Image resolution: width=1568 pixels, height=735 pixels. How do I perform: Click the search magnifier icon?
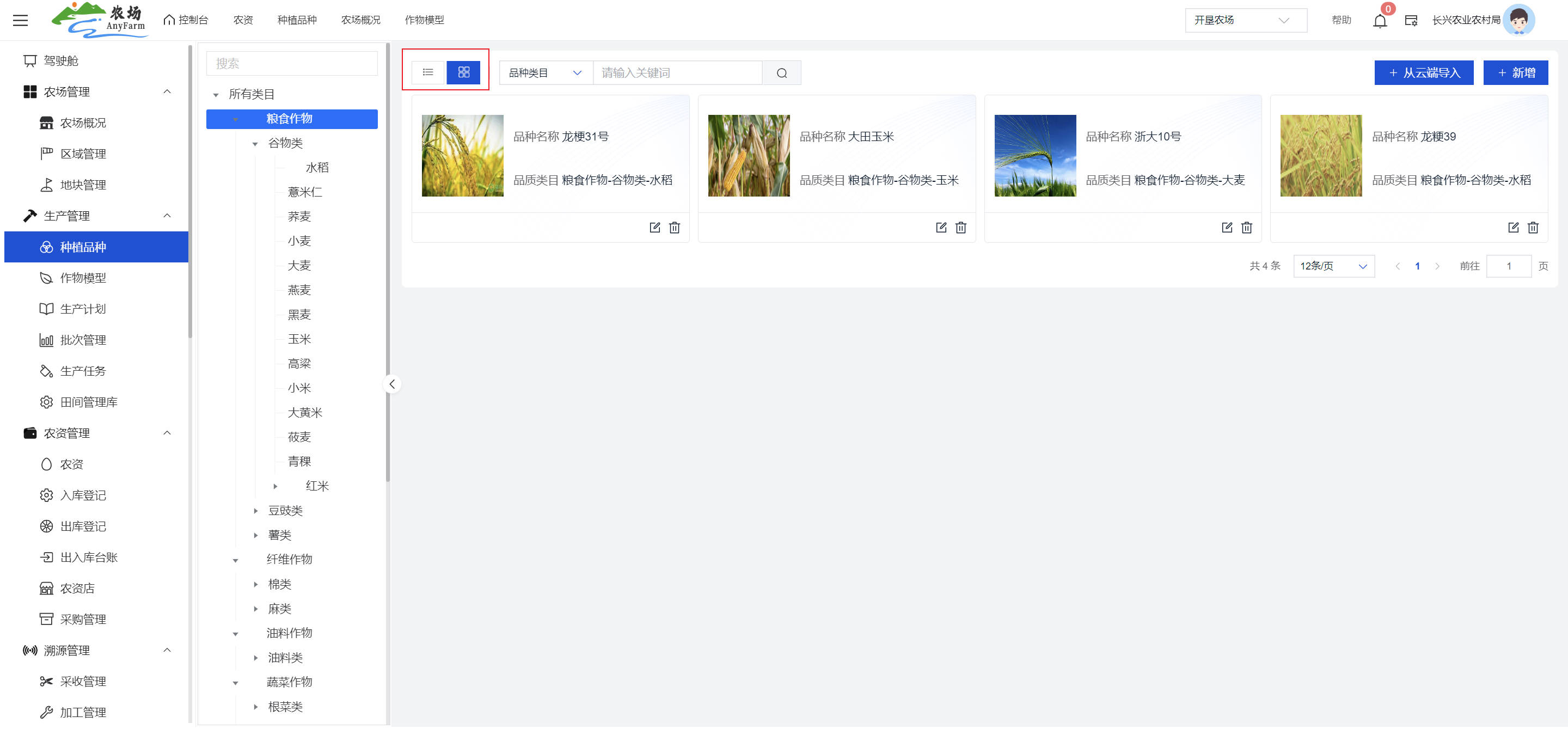click(782, 73)
